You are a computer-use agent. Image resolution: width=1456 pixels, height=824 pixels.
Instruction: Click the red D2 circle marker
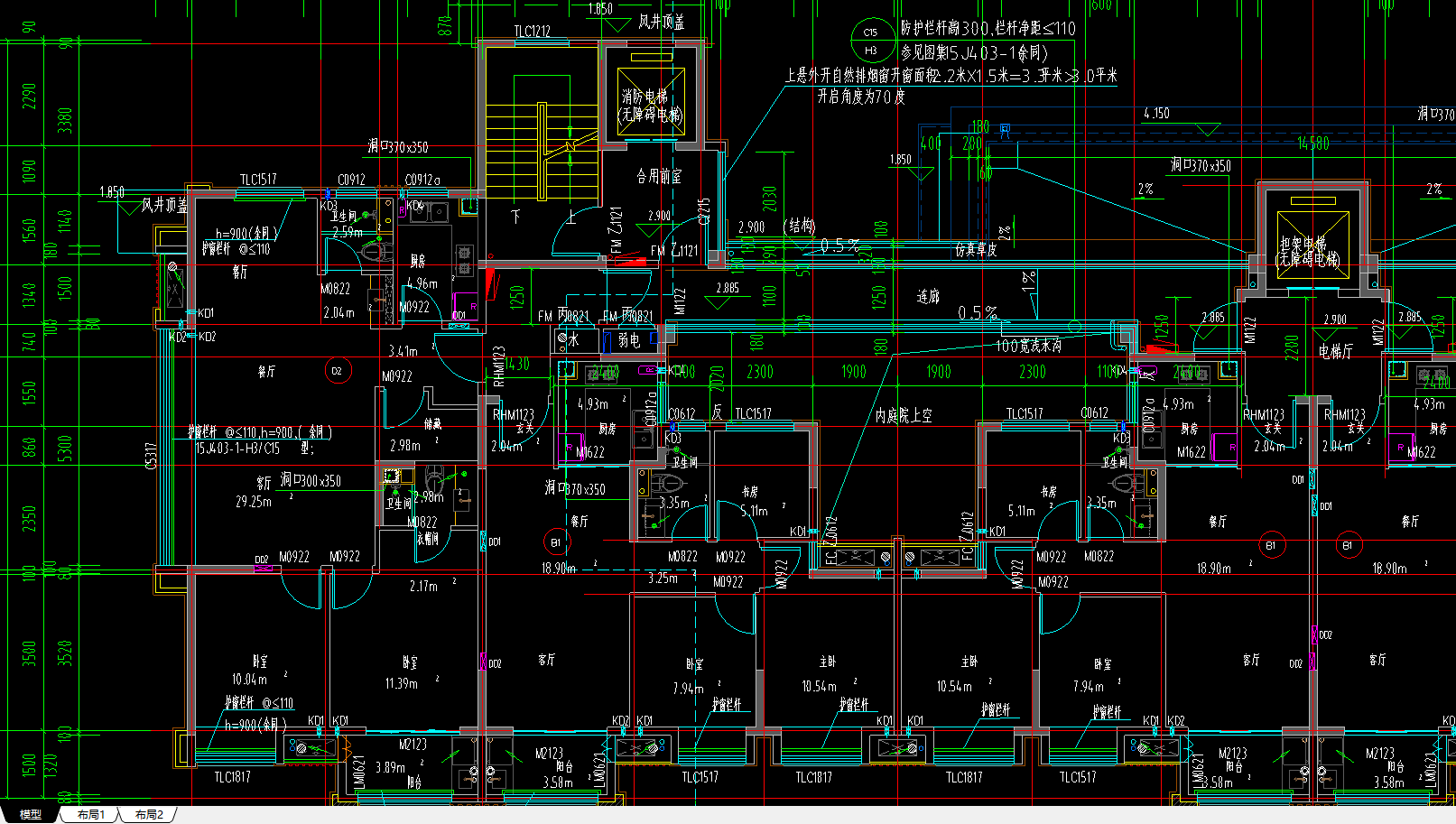coord(338,370)
